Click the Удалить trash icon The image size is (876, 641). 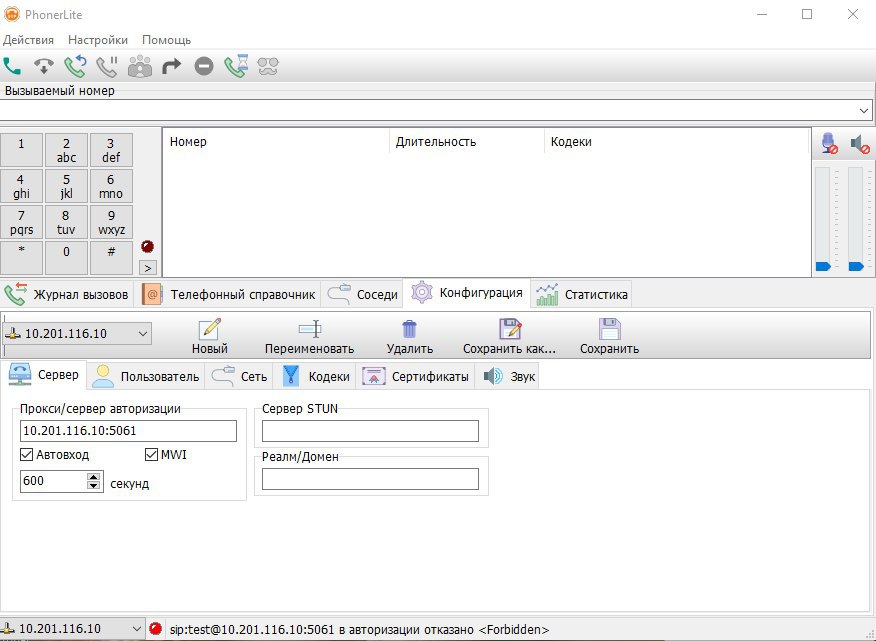coord(410,329)
